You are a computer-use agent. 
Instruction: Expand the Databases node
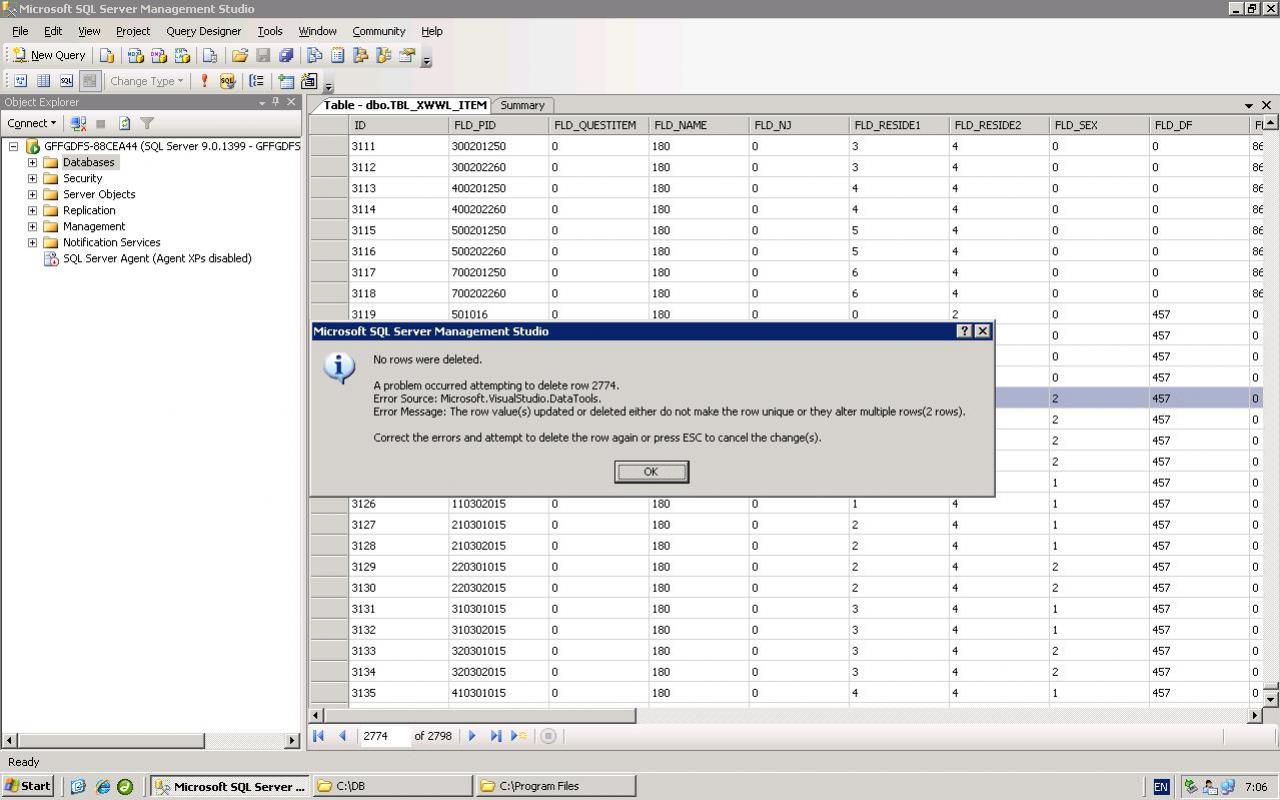32,162
